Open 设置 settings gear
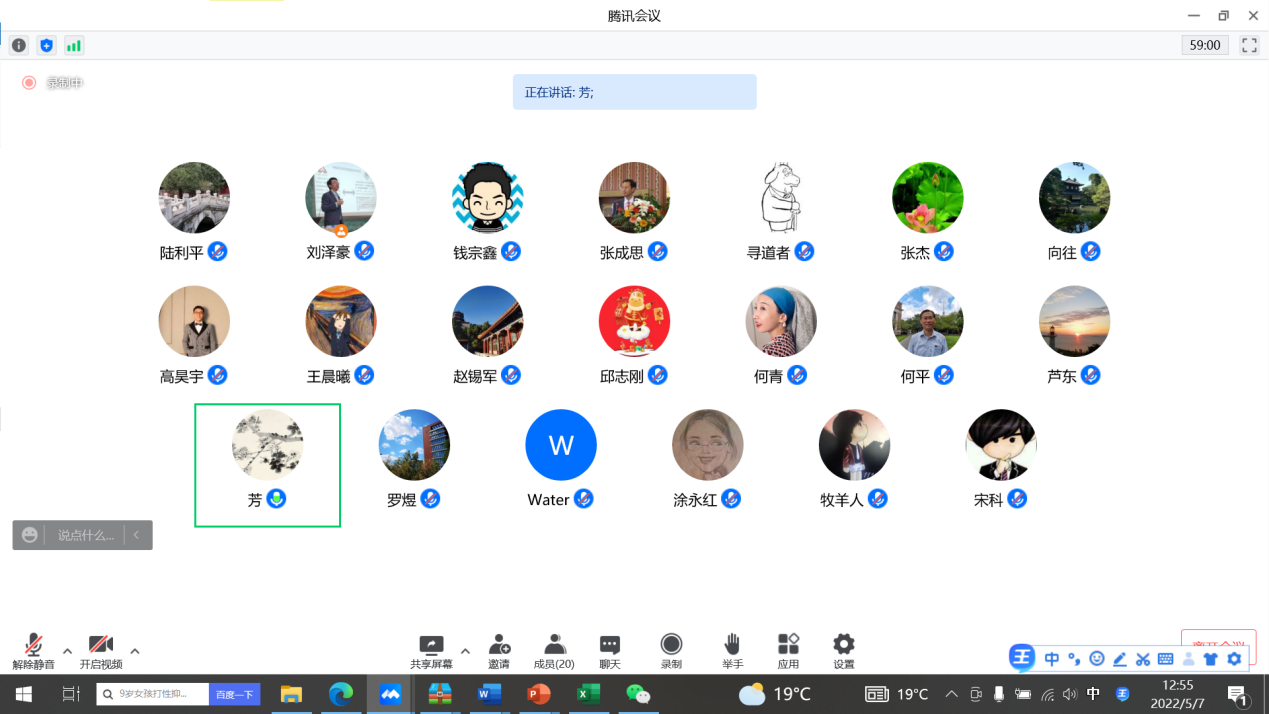This screenshot has height=714, width=1269. tap(844, 651)
